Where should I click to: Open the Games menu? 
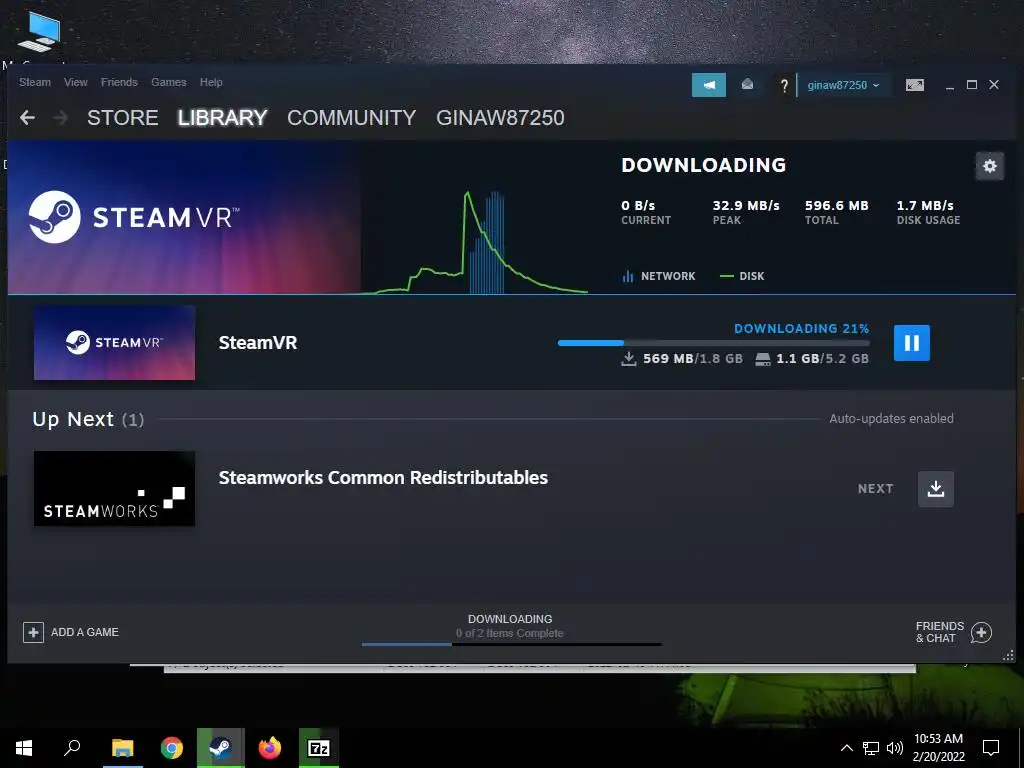168,82
